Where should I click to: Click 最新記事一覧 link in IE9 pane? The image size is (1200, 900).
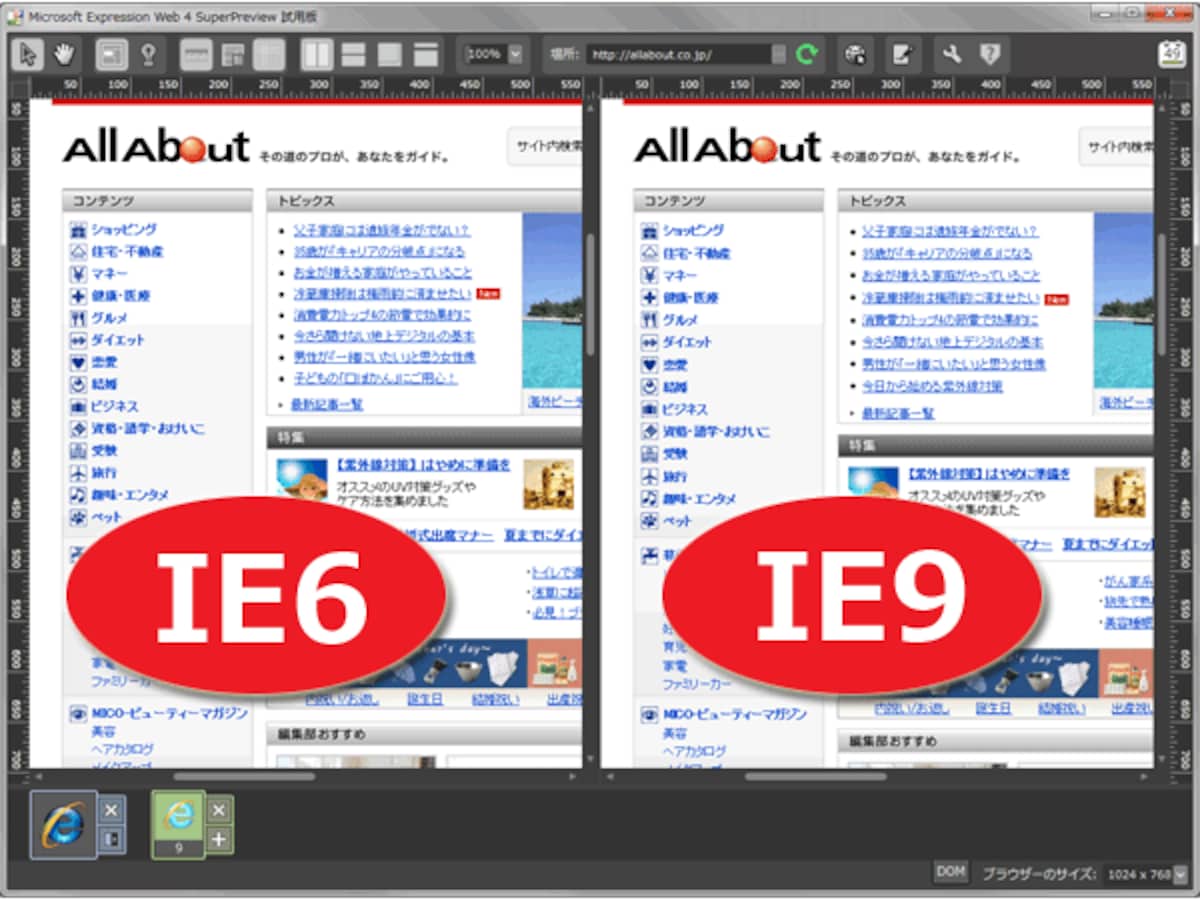click(x=898, y=412)
